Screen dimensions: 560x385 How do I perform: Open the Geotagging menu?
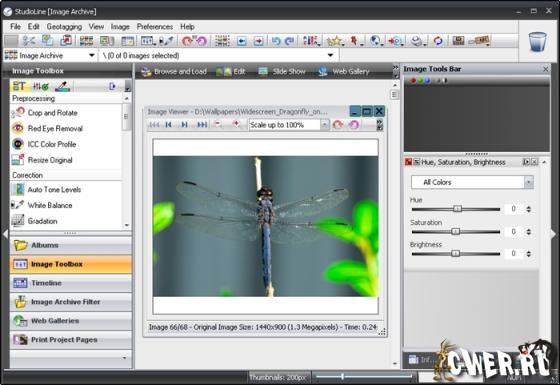coord(64,27)
